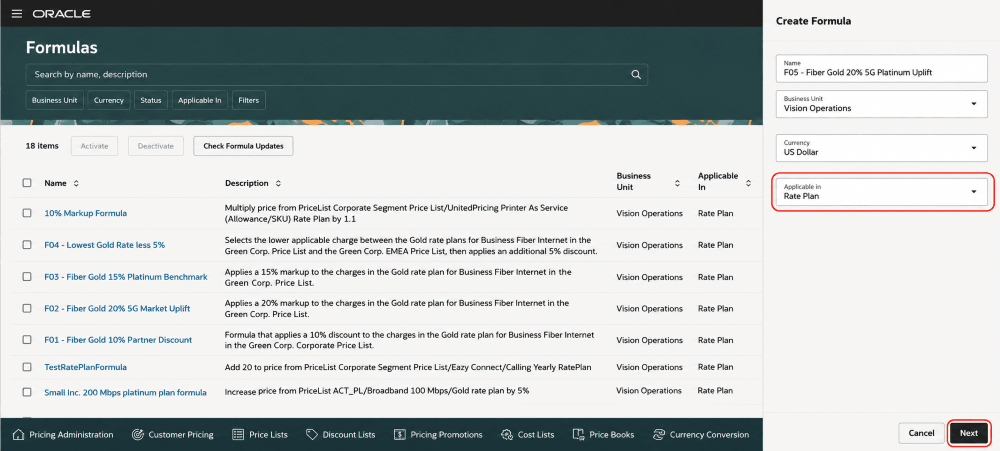The height and width of the screenshot is (451, 1000).
Task: Click the Formulas page heading
Action: point(61,48)
